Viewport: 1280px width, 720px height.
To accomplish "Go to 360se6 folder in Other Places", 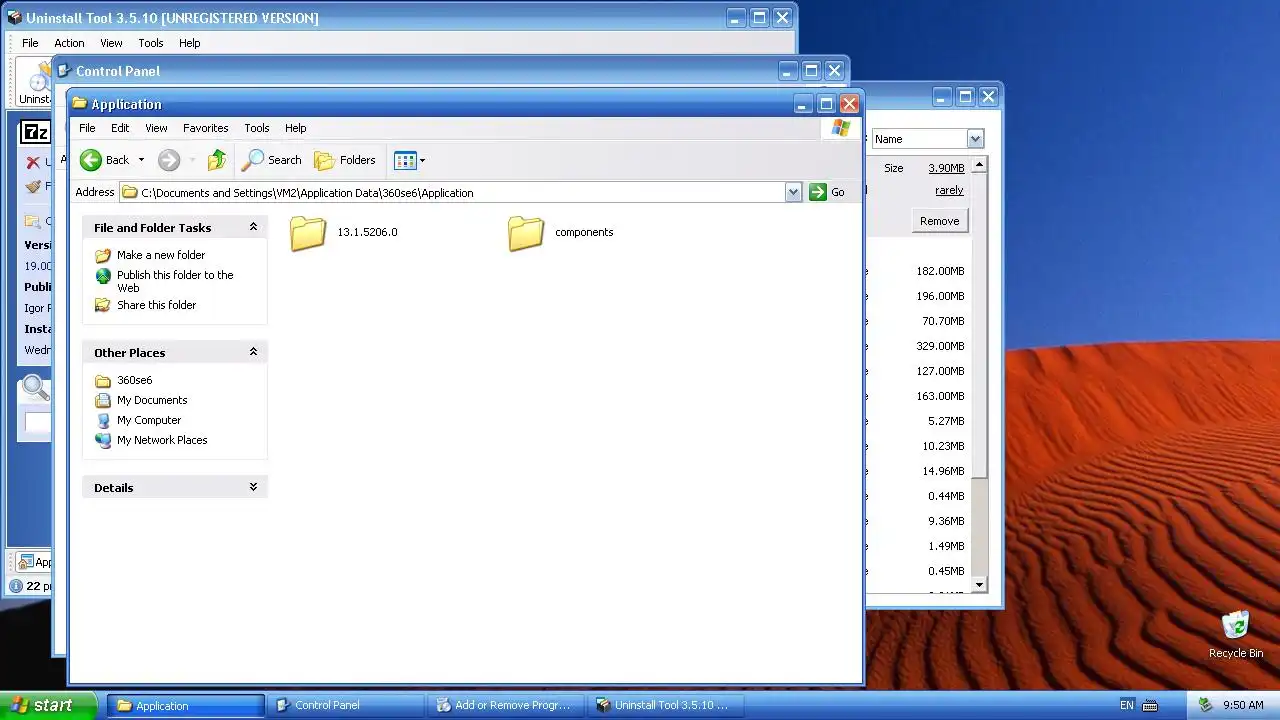I will (134, 380).
